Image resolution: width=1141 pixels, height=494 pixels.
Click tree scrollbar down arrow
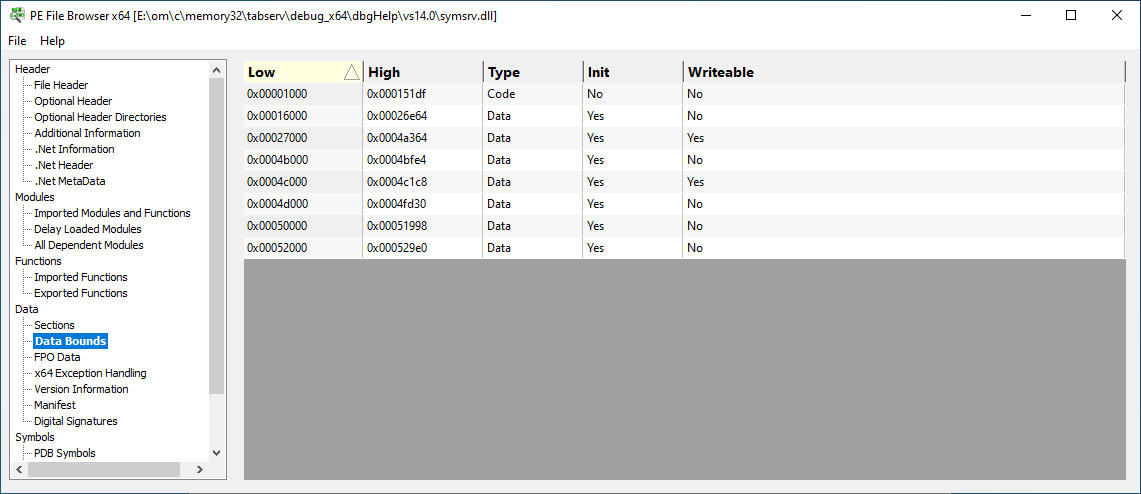[x=216, y=453]
